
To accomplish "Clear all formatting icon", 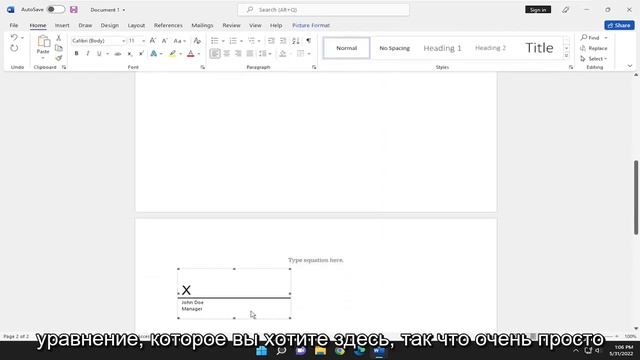I will 197,41.
